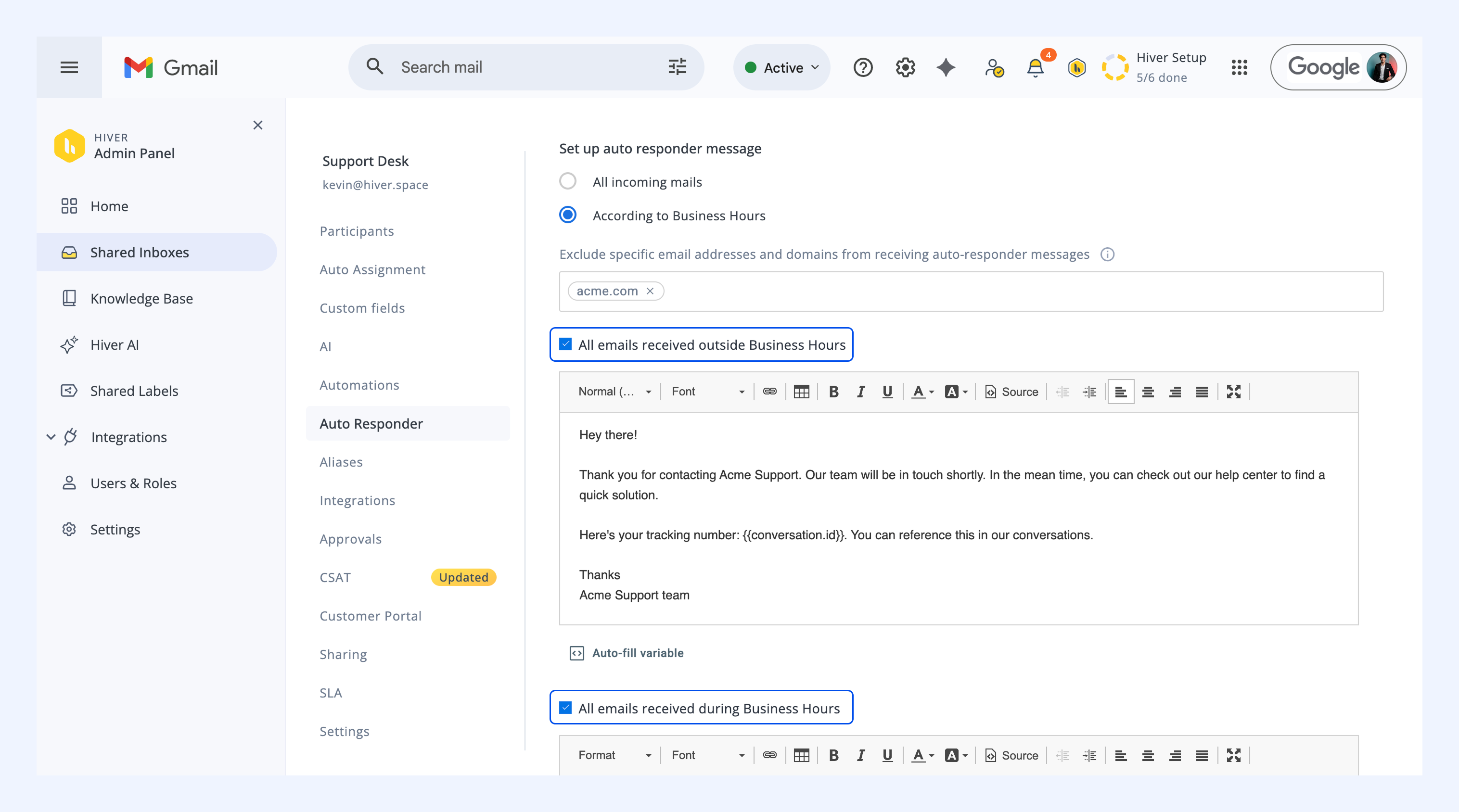Align text left in outside-hours editor
The height and width of the screenshot is (812, 1459).
[x=1121, y=391]
